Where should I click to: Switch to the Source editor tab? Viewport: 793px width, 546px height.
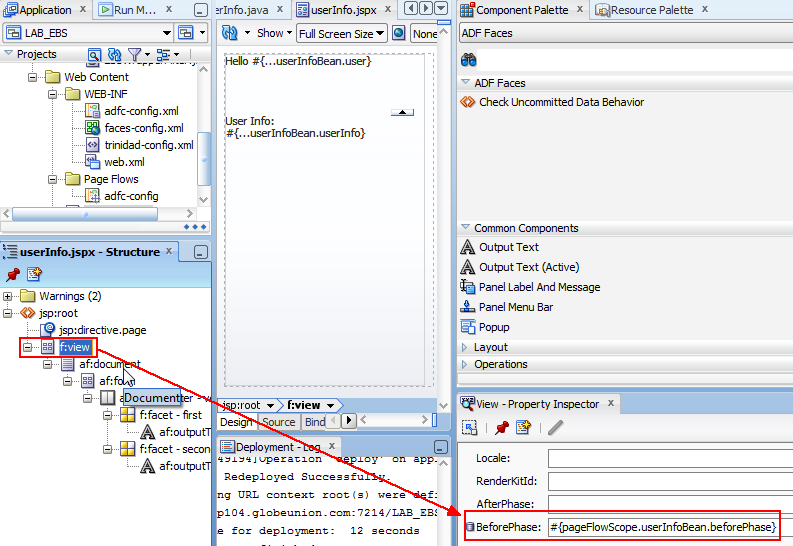279,422
